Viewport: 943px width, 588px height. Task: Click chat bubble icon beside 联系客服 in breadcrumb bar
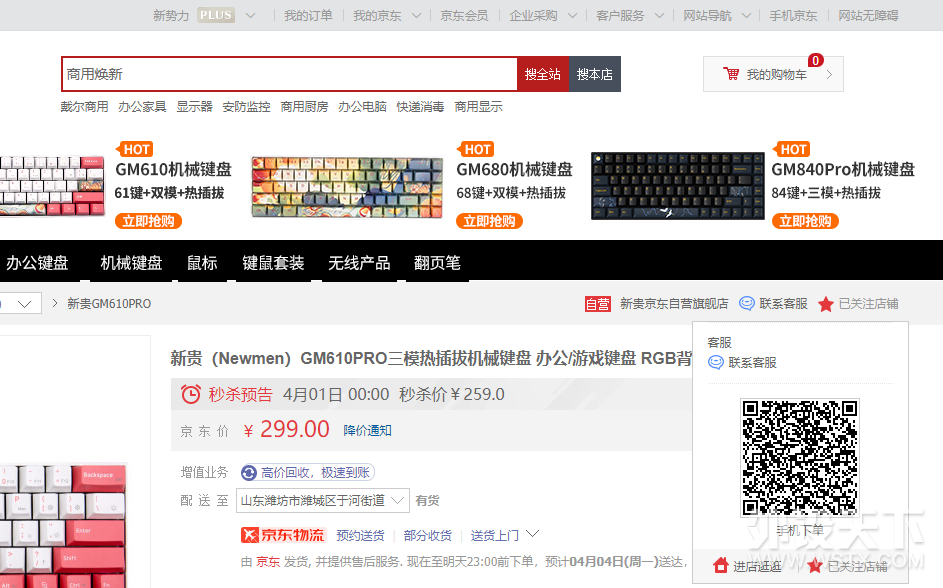click(746, 304)
